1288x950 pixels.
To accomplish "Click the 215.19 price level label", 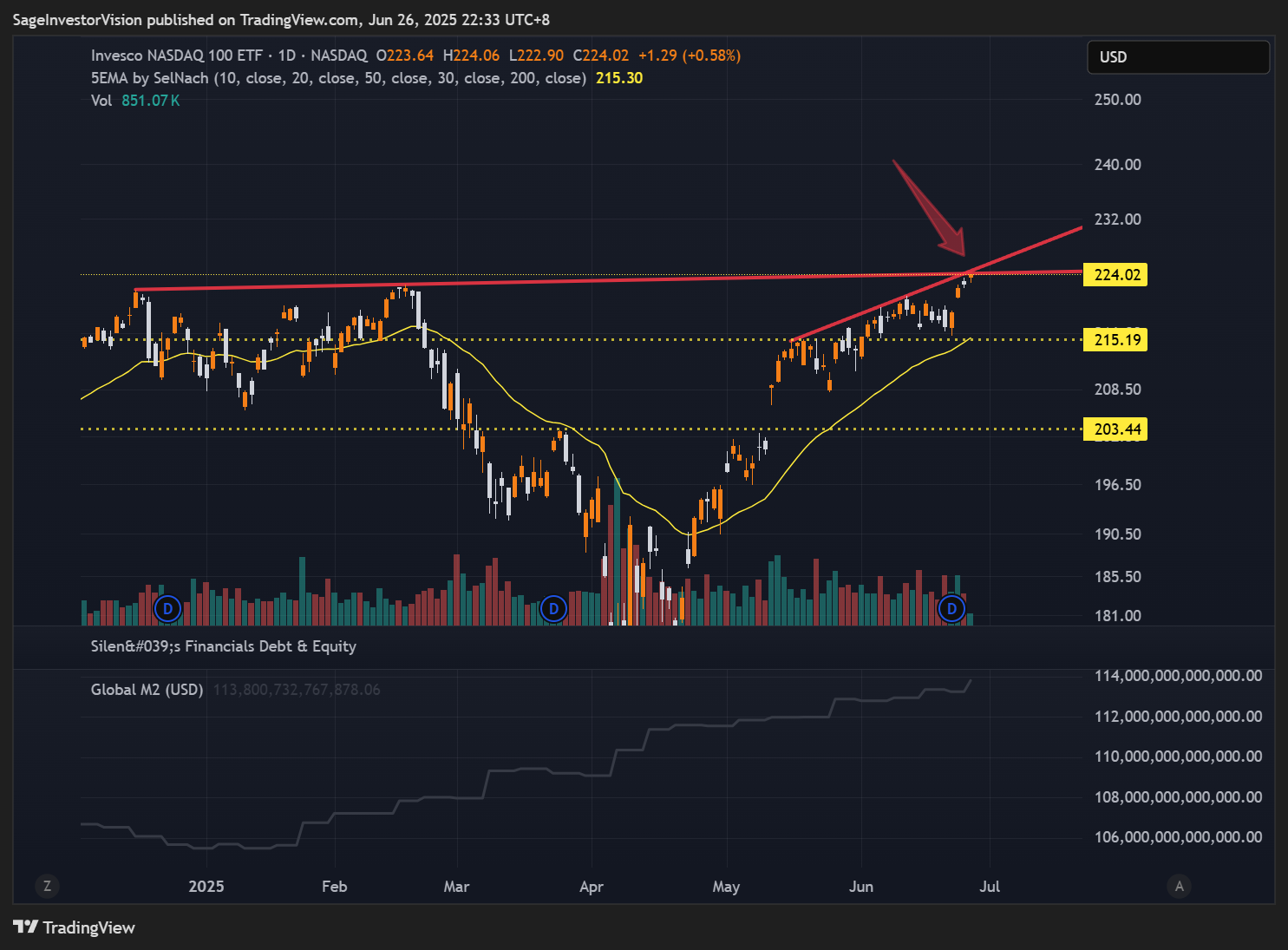I will (1116, 339).
